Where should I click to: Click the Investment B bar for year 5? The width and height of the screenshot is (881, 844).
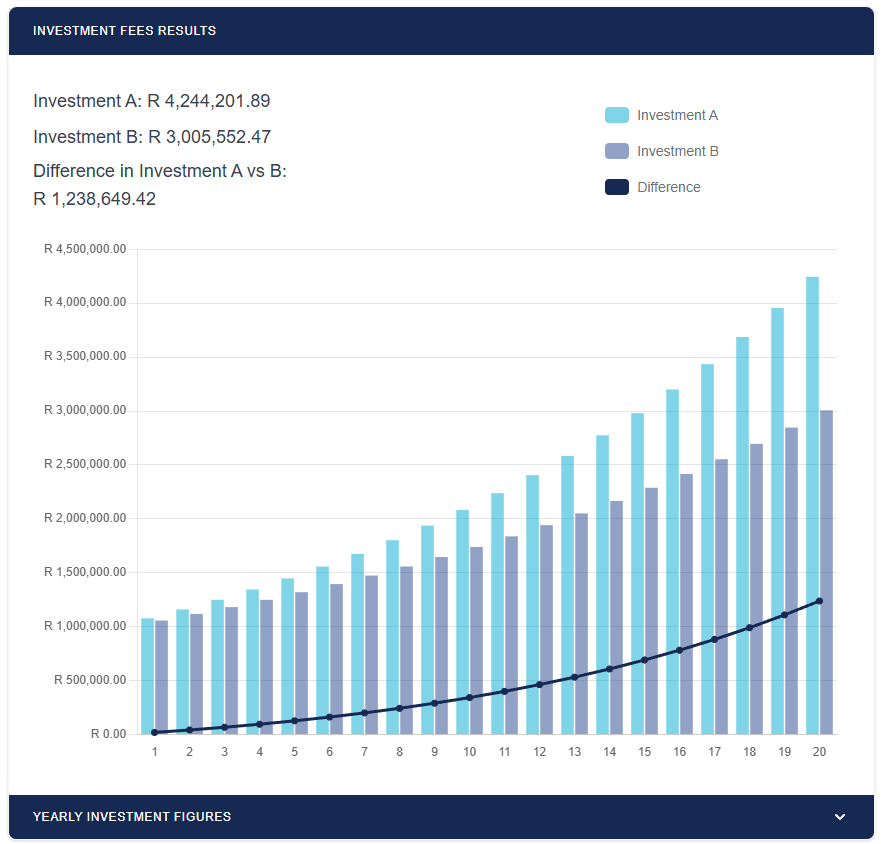point(301,663)
